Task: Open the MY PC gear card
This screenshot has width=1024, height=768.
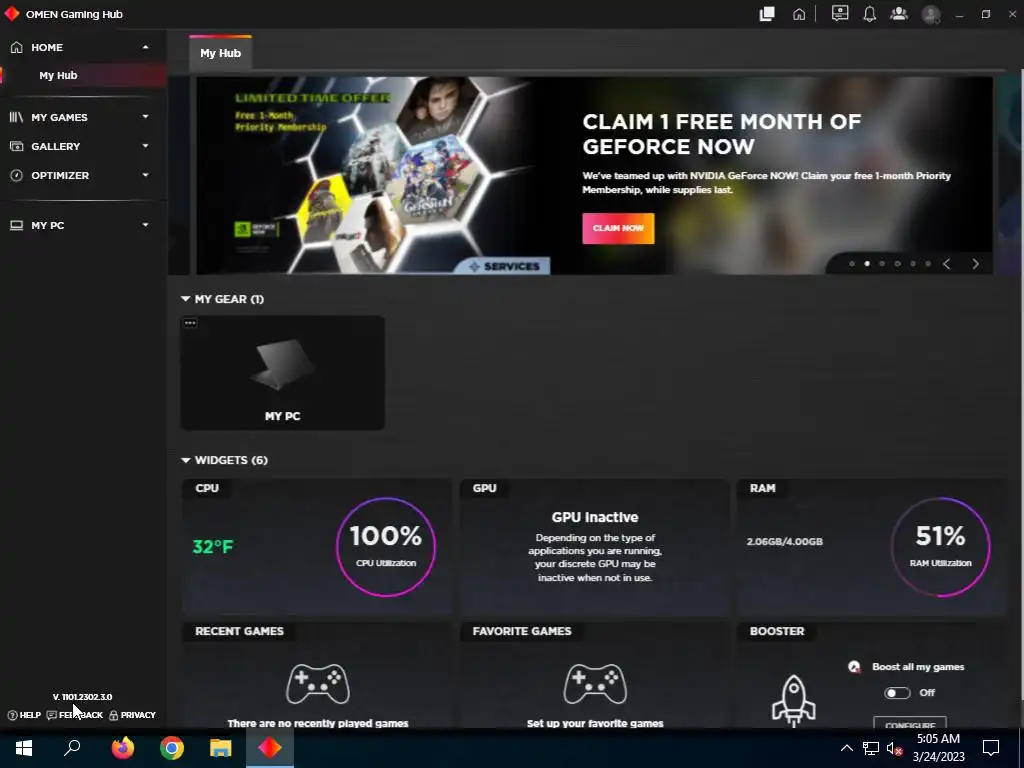Action: [282, 373]
